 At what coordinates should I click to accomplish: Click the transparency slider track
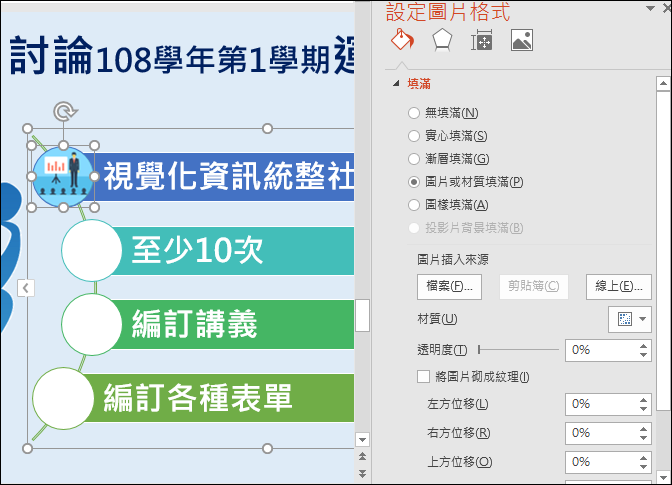click(x=519, y=350)
